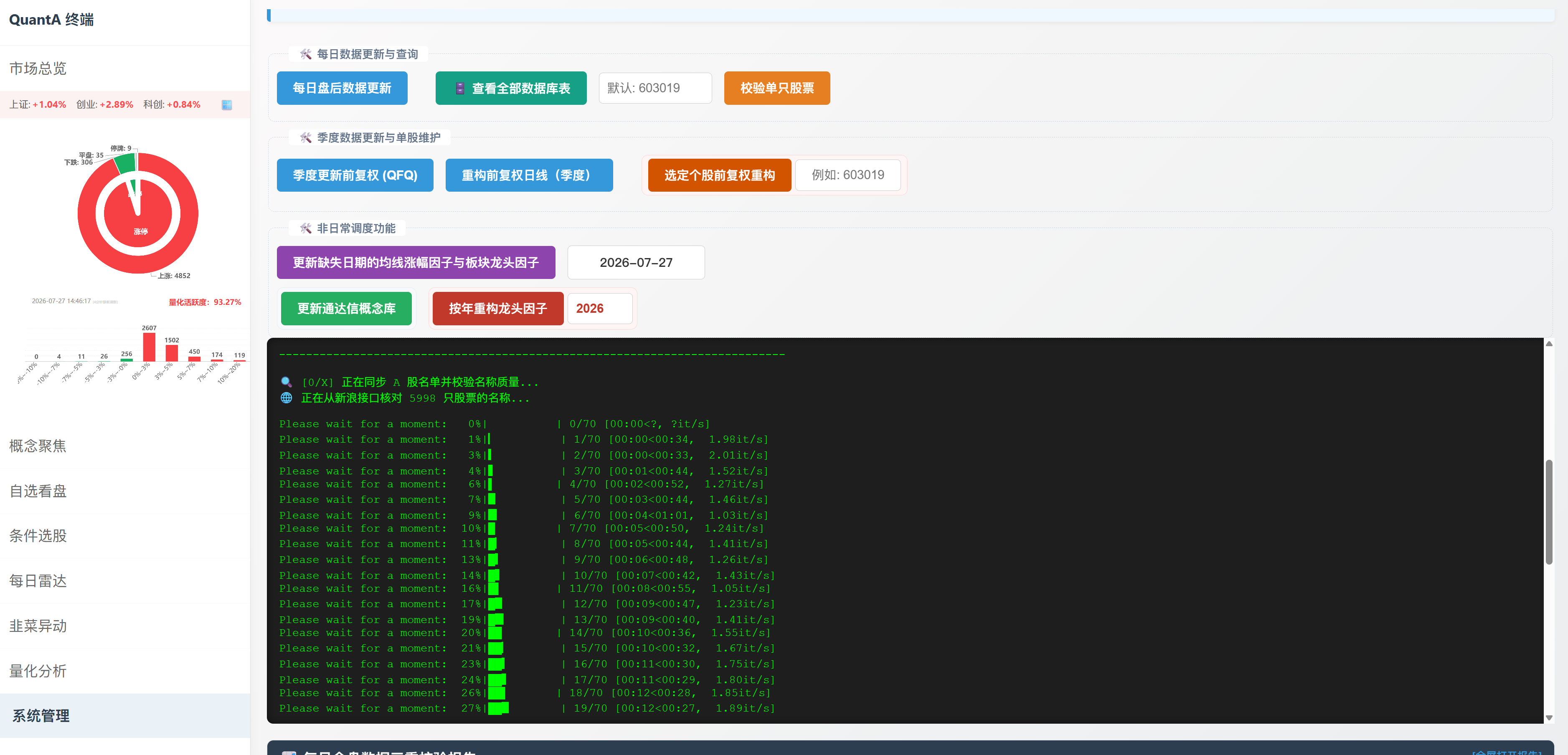Click the magnifier icon in the console log
This screenshot has height=755, width=1568.
pyautogui.click(x=286, y=382)
